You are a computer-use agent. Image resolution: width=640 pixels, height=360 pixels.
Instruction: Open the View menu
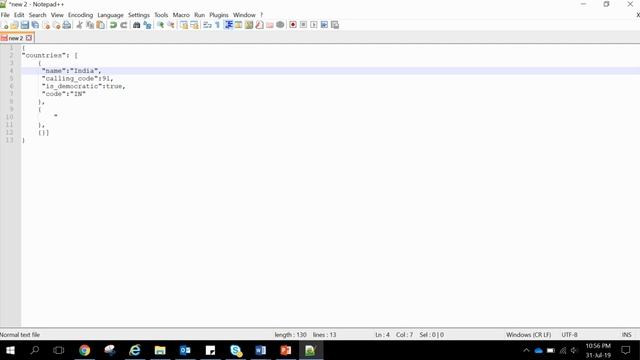click(57, 15)
